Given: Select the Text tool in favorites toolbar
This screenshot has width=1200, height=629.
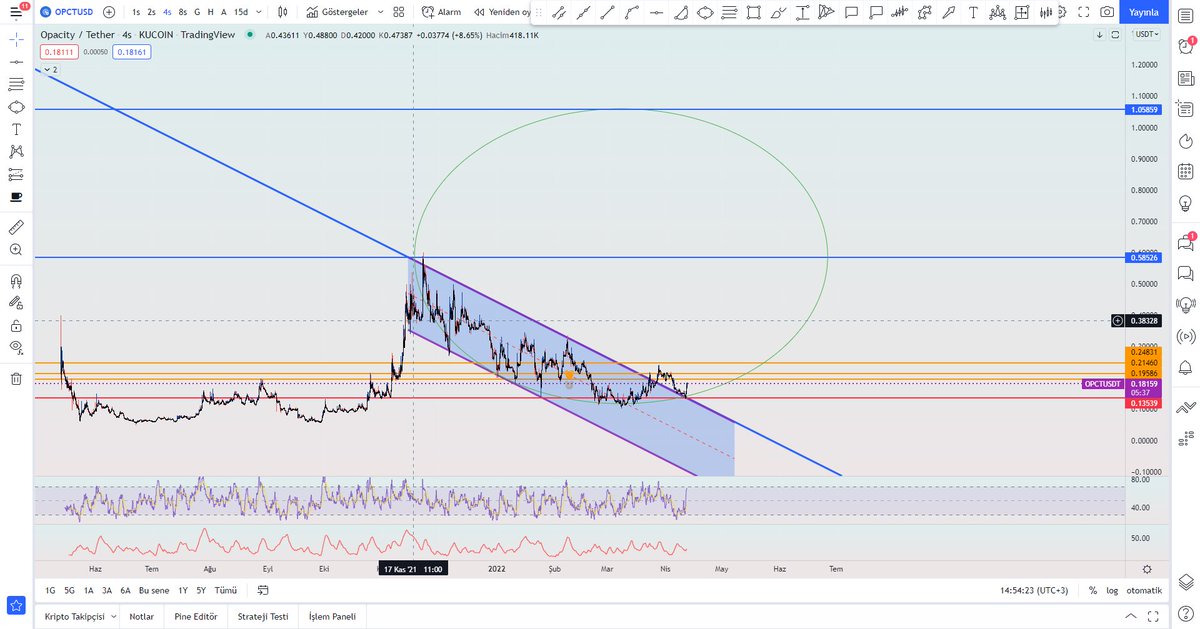Looking at the screenshot, I should pyautogui.click(x=973, y=12).
